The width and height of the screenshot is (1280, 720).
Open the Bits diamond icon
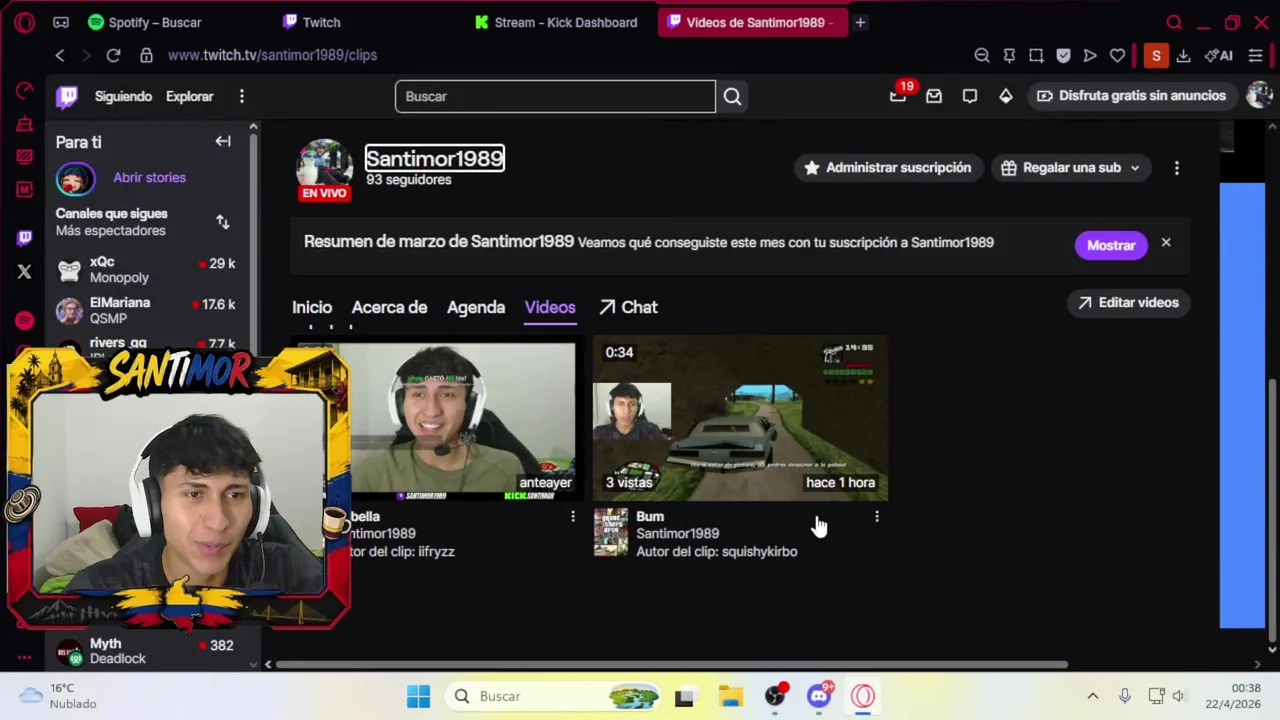1006,96
